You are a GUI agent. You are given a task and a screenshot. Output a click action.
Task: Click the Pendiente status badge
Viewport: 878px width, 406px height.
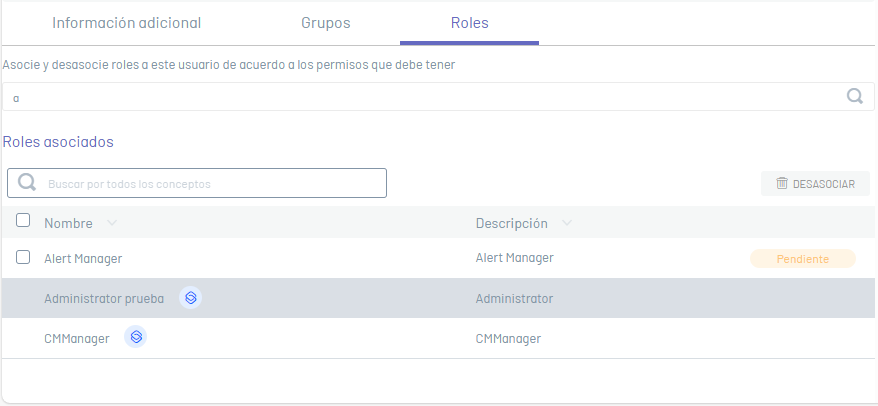(x=803, y=259)
